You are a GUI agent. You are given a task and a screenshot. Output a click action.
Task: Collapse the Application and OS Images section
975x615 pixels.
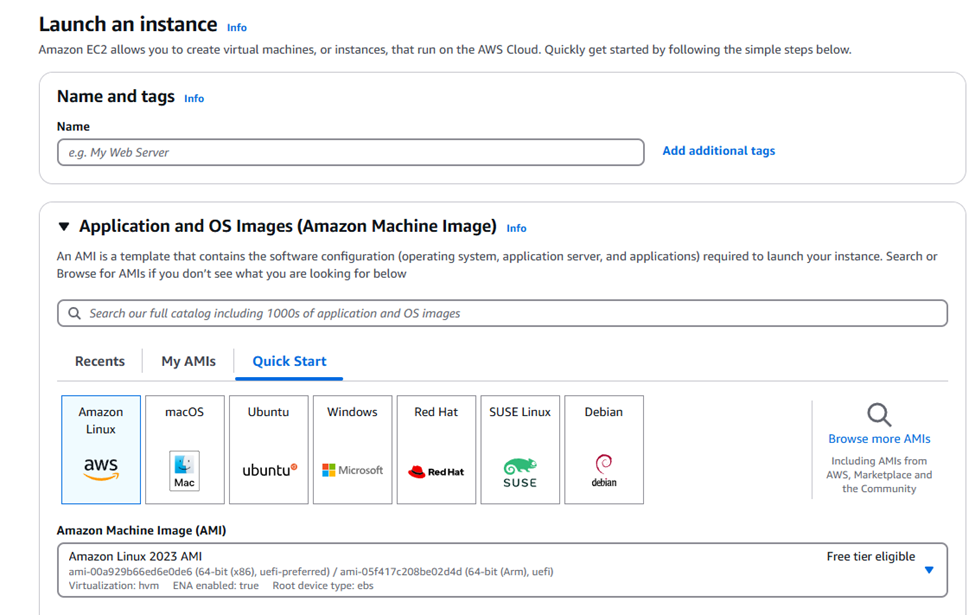pyautogui.click(x=63, y=226)
